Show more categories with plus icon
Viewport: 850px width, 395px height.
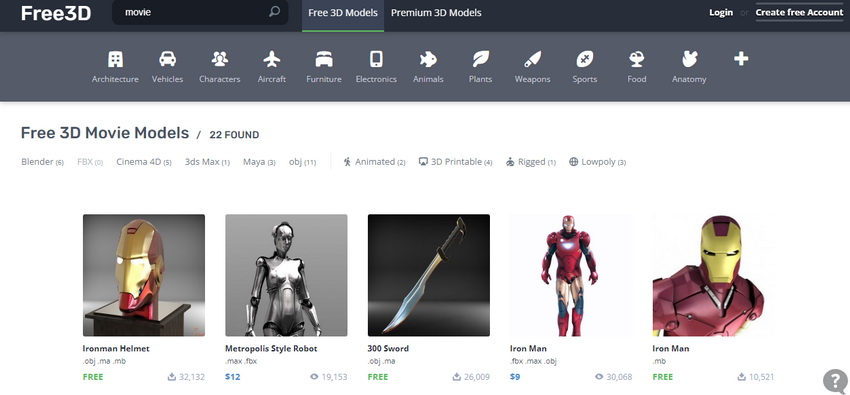(741, 59)
